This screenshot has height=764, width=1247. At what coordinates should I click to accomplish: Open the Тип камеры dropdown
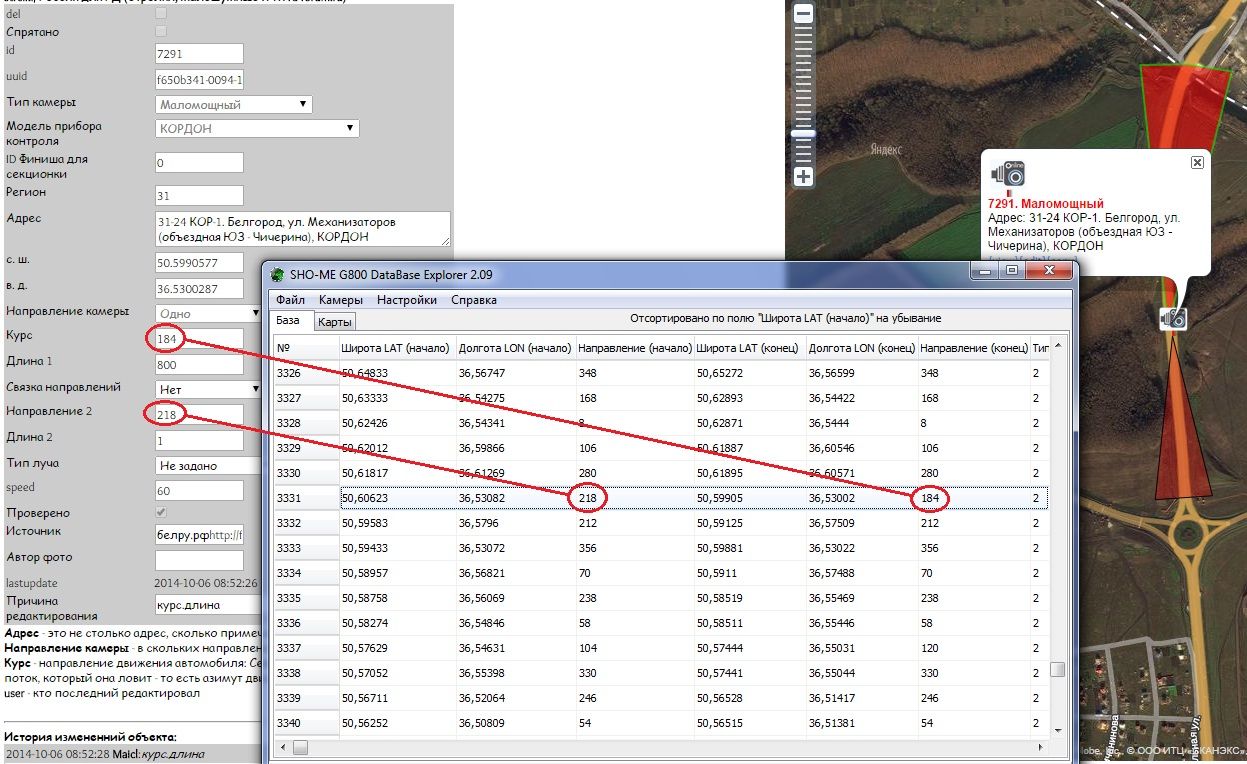click(x=234, y=104)
